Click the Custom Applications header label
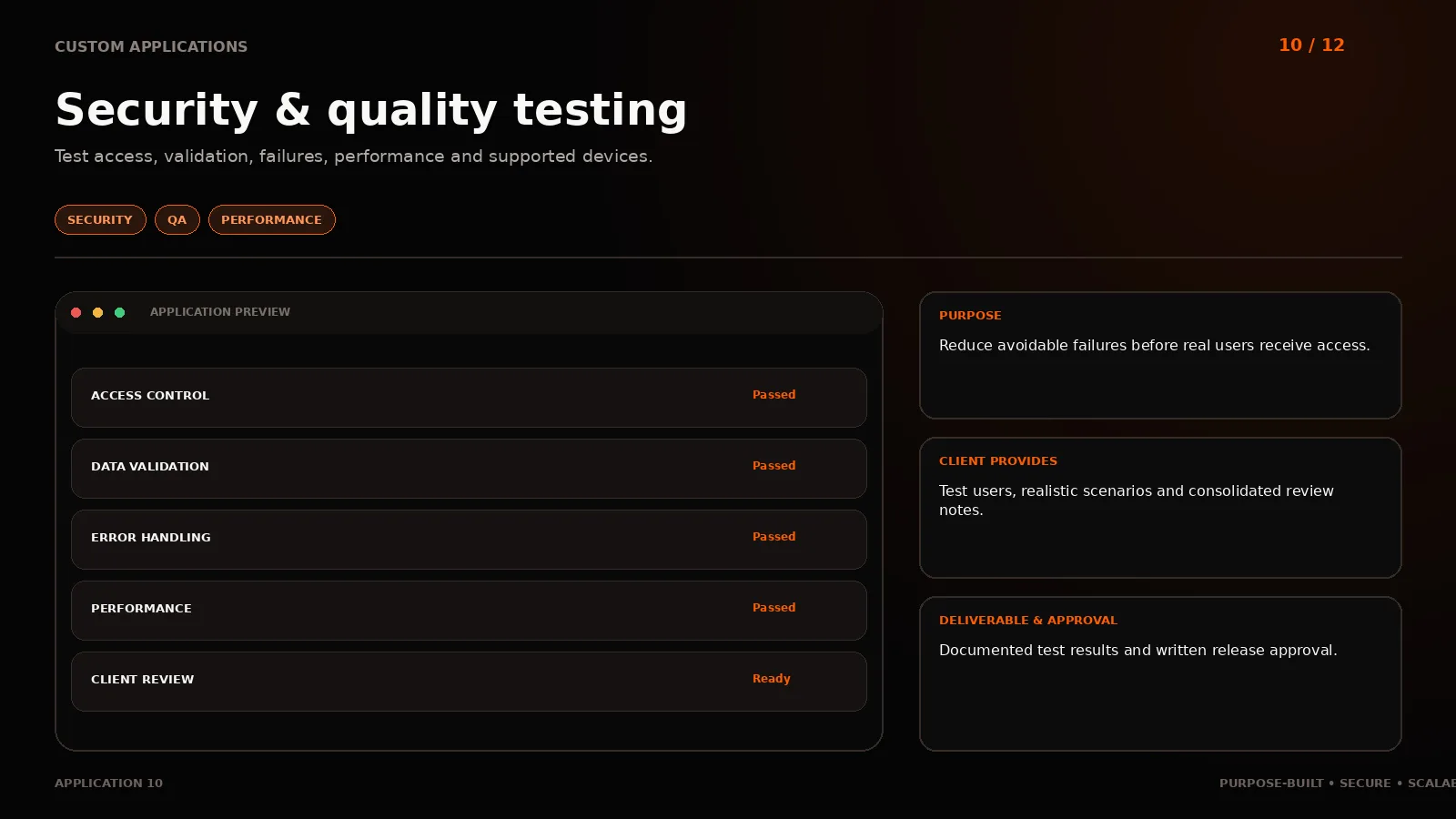The width and height of the screenshot is (1456, 819). (x=151, y=46)
